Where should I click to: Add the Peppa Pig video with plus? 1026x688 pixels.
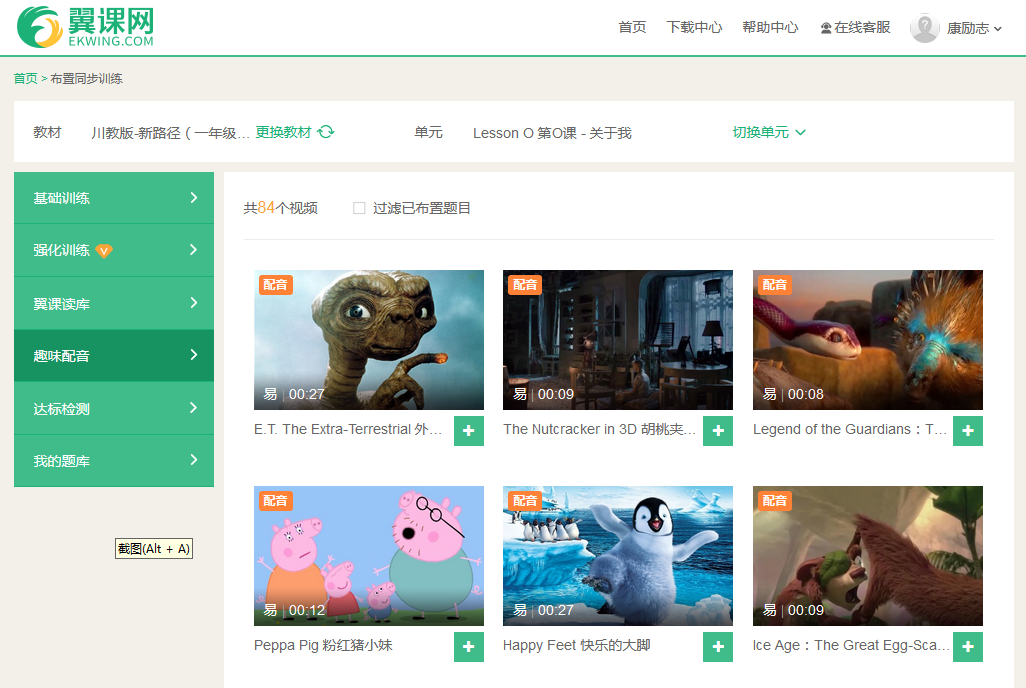[x=469, y=647]
